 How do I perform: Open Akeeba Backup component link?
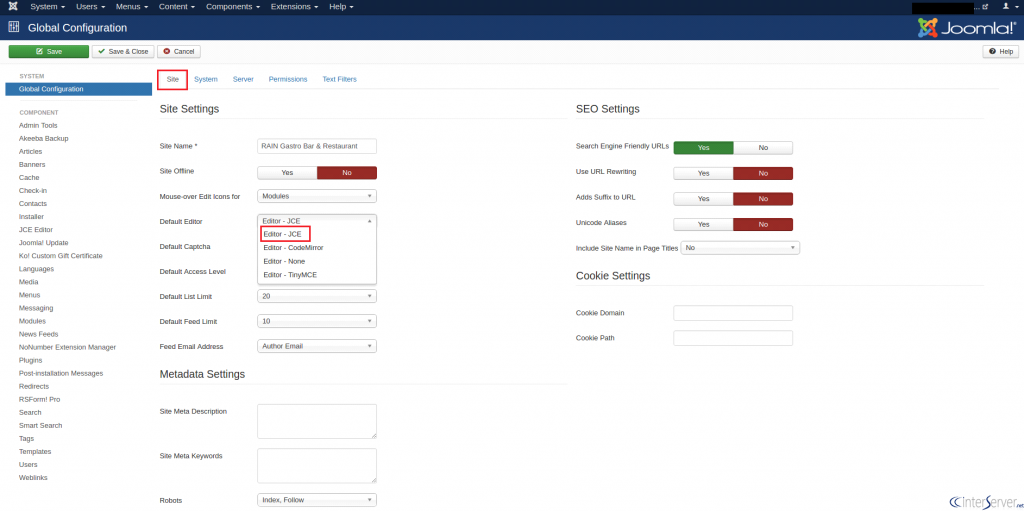[44, 139]
